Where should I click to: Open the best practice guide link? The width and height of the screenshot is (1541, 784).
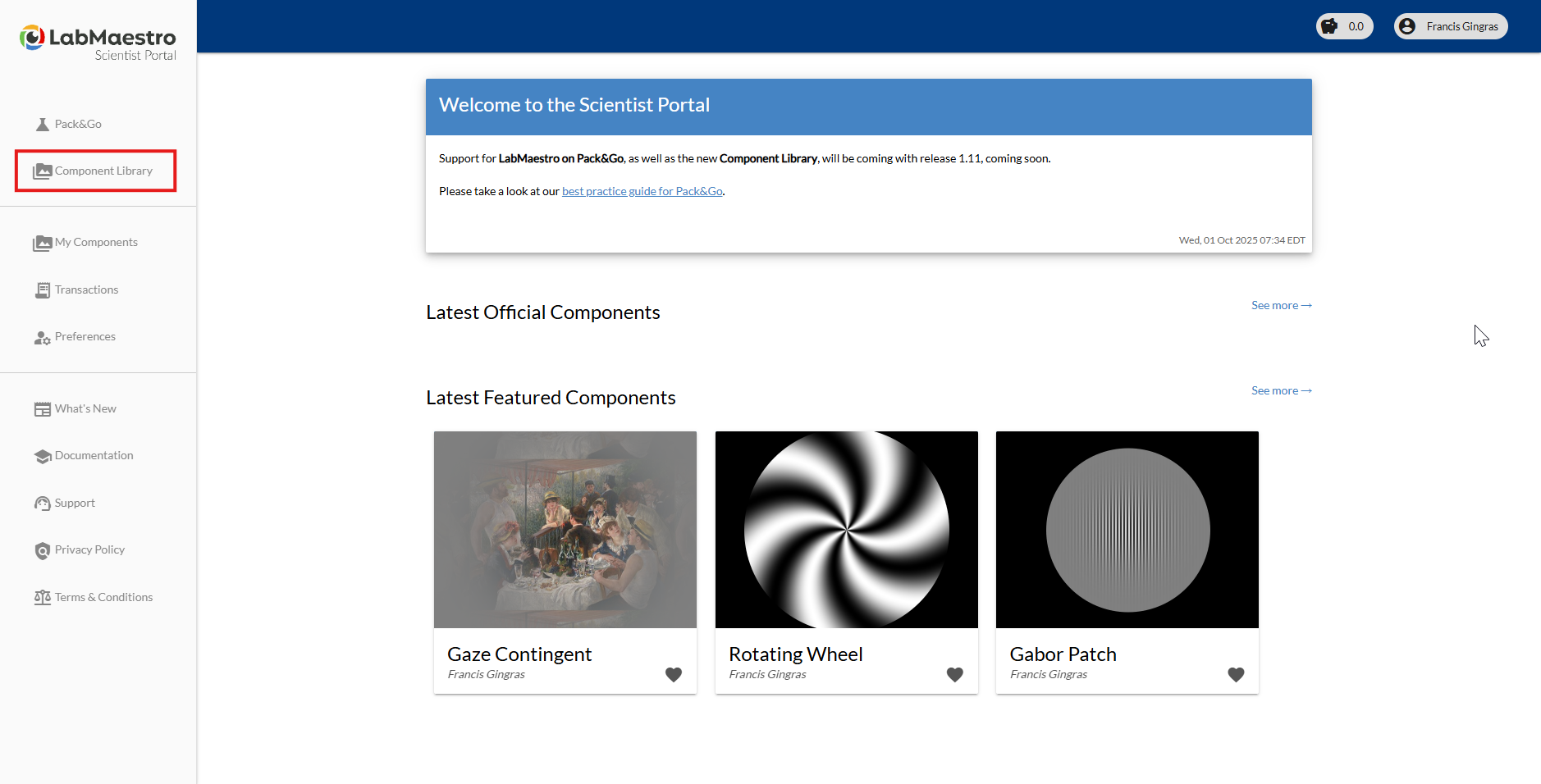(642, 191)
